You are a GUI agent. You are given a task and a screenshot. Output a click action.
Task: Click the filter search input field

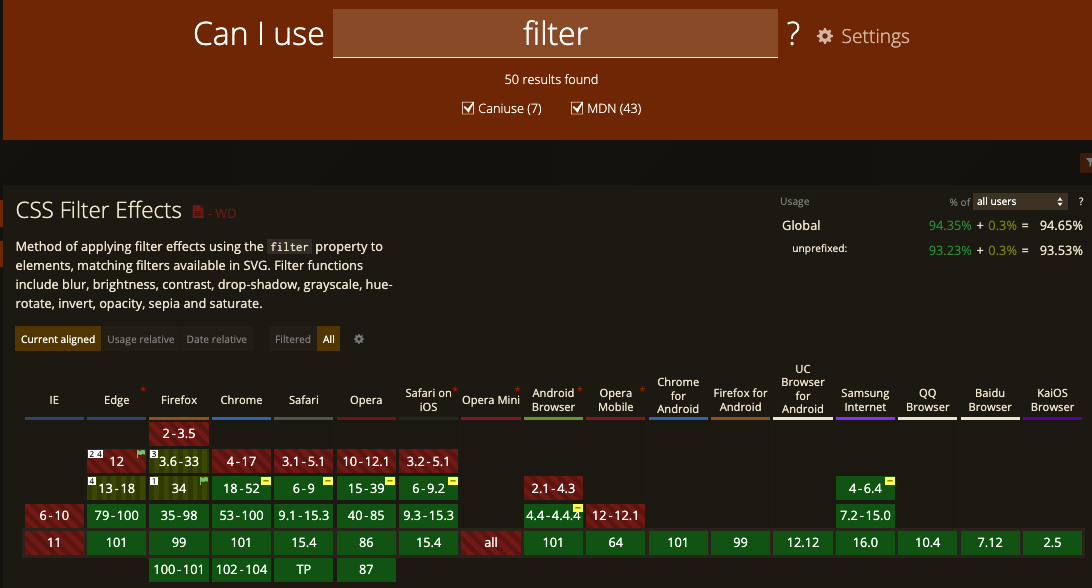tap(555, 33)
